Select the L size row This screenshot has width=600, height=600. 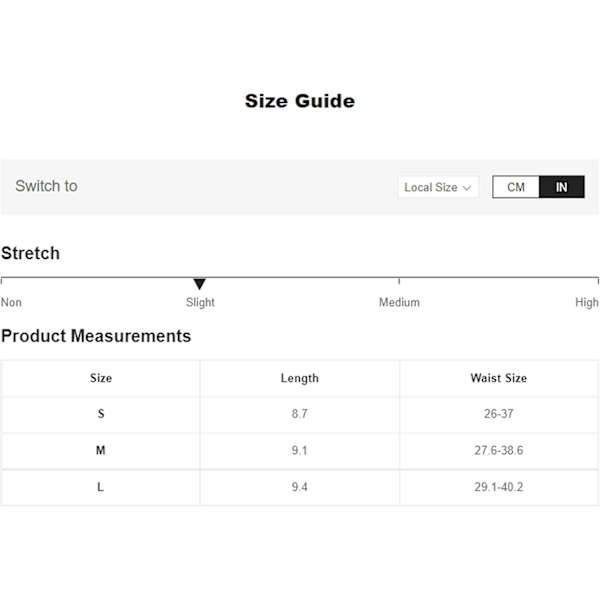pos(300,488)
